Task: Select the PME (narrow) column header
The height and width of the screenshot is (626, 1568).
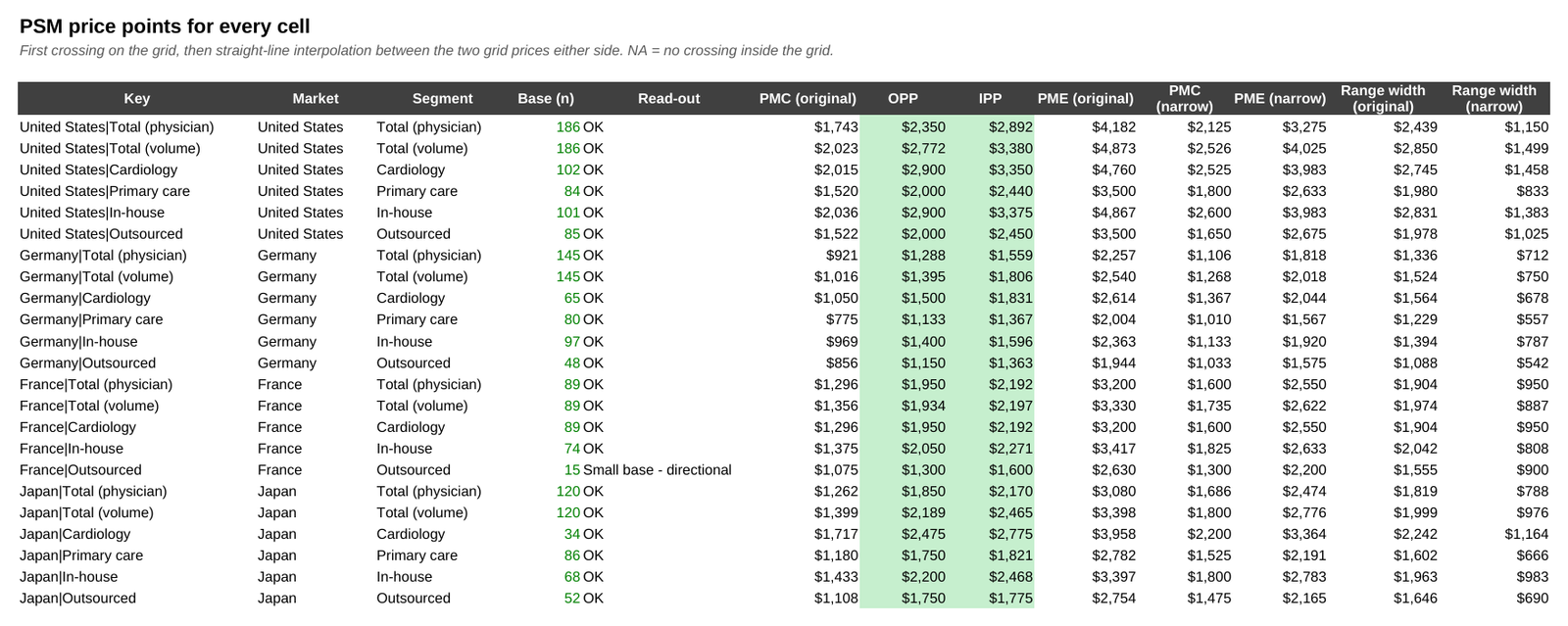Action: tap(1280, 98)
